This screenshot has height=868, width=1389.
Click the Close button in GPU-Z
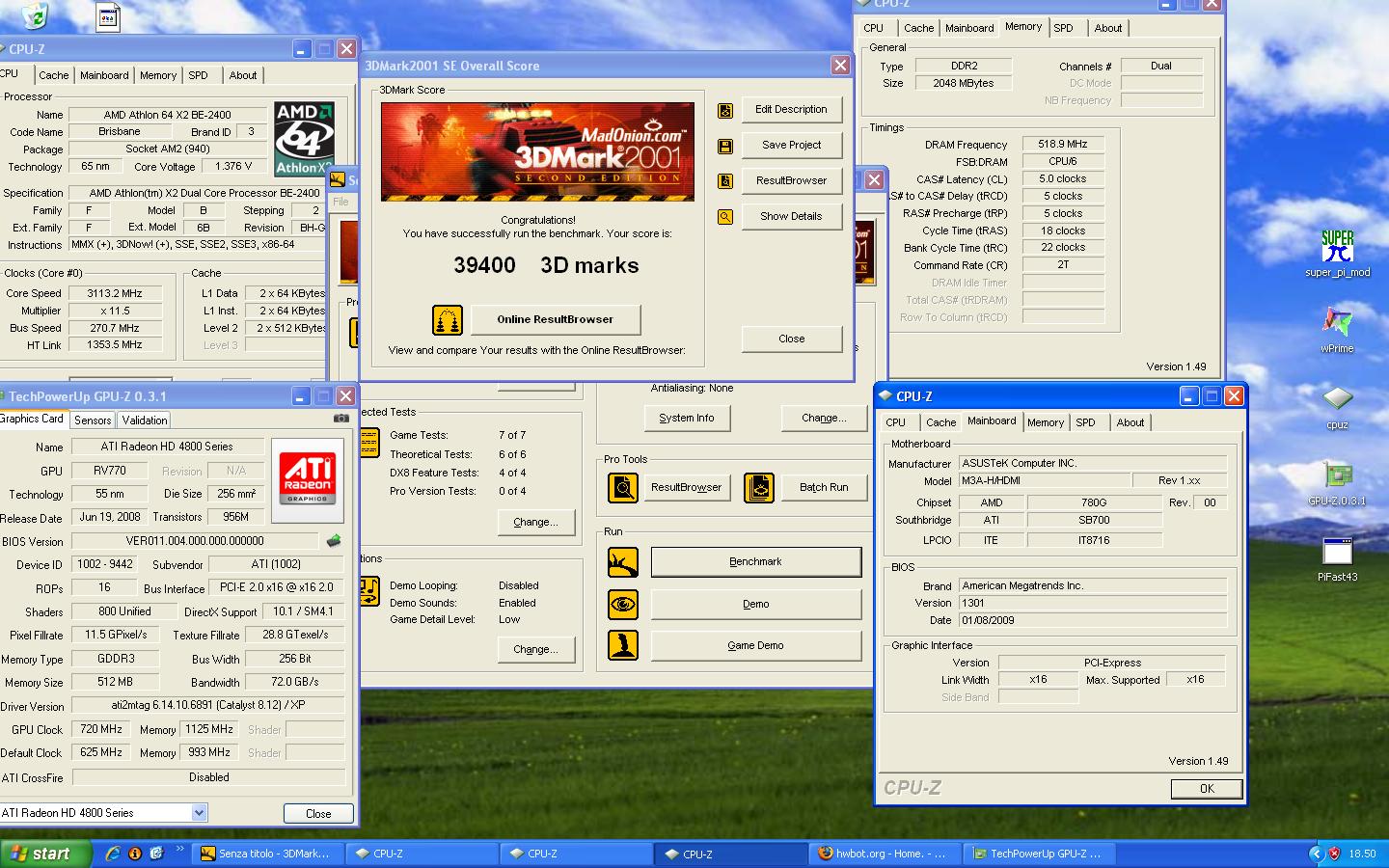point(318,814)
